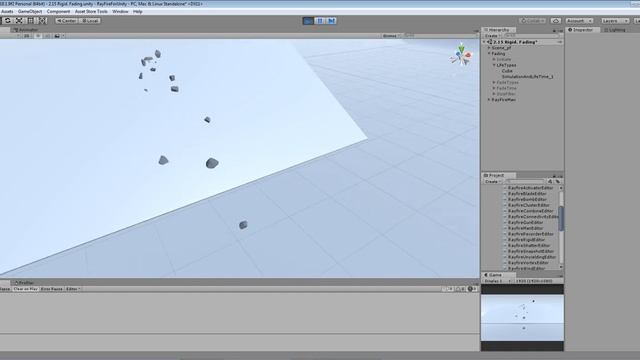Toggle Clear on Play in console

point(25,289)
